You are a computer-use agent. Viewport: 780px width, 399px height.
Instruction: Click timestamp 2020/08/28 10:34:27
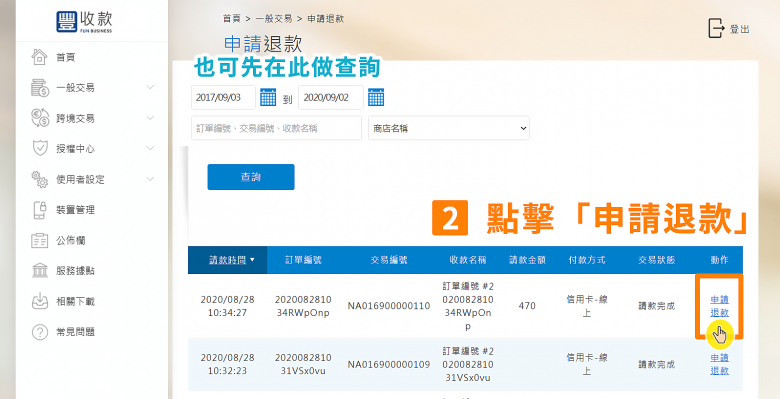click(x=227, y=306)
